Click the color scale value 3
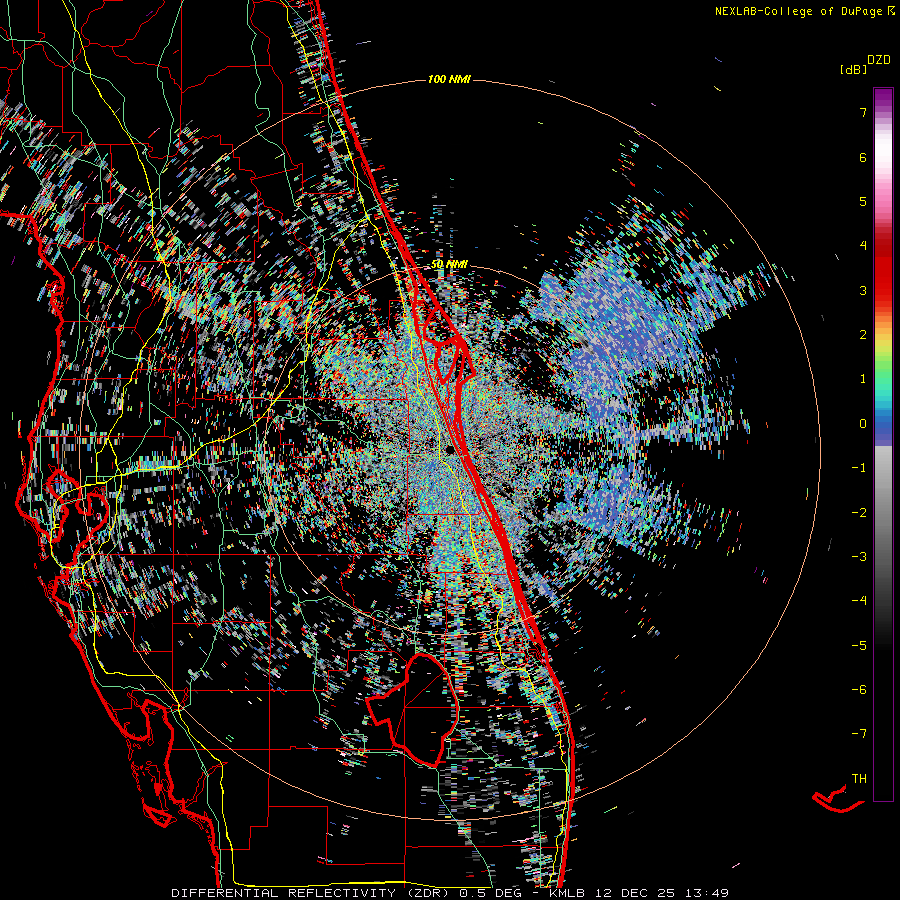The image size is (900, 900). (x=863, y=290)
